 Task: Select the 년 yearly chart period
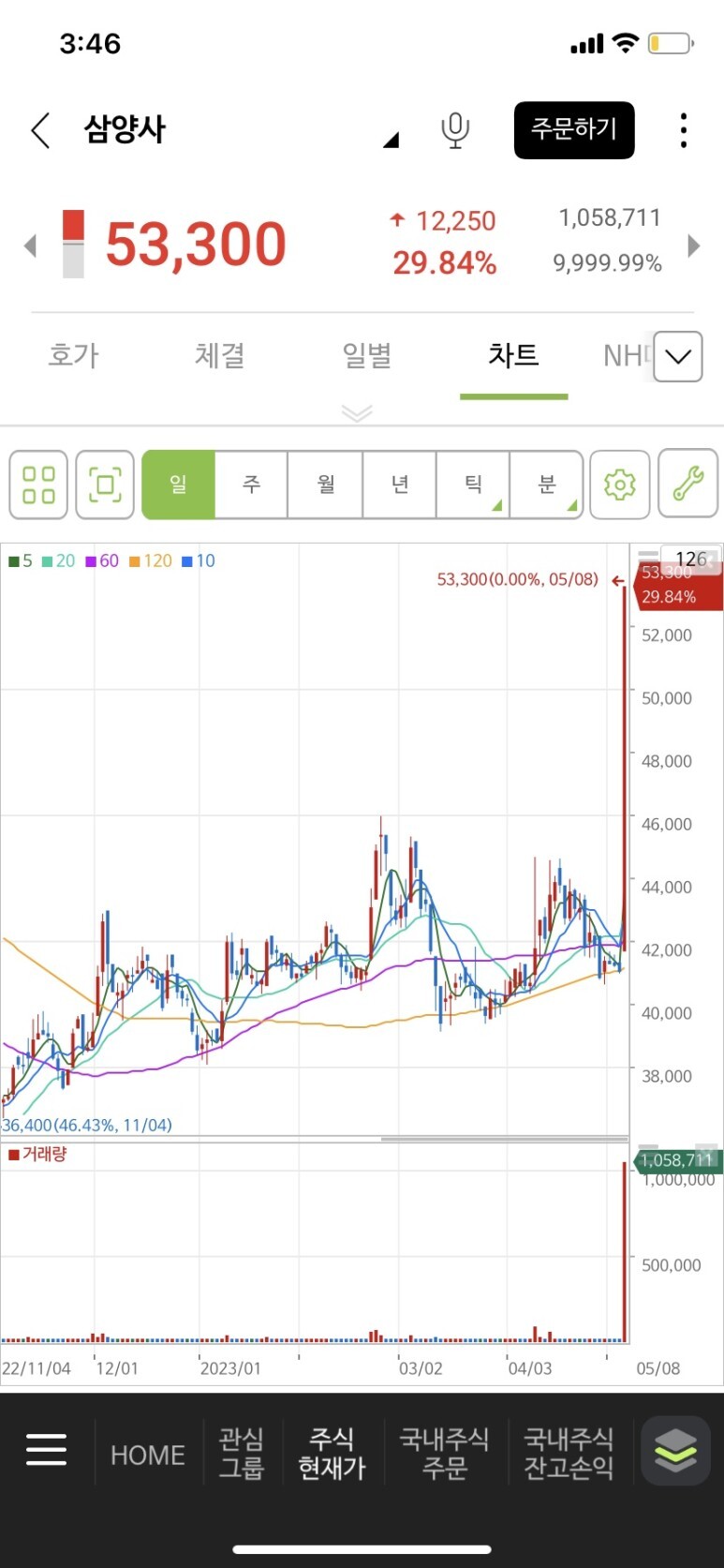tap(399, 485)
